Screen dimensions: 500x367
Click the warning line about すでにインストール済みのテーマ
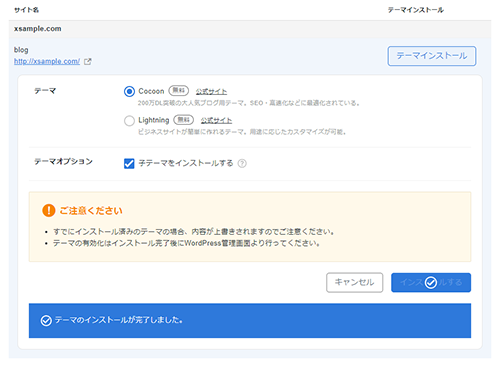pyautogui.click(x=194, y=231)
